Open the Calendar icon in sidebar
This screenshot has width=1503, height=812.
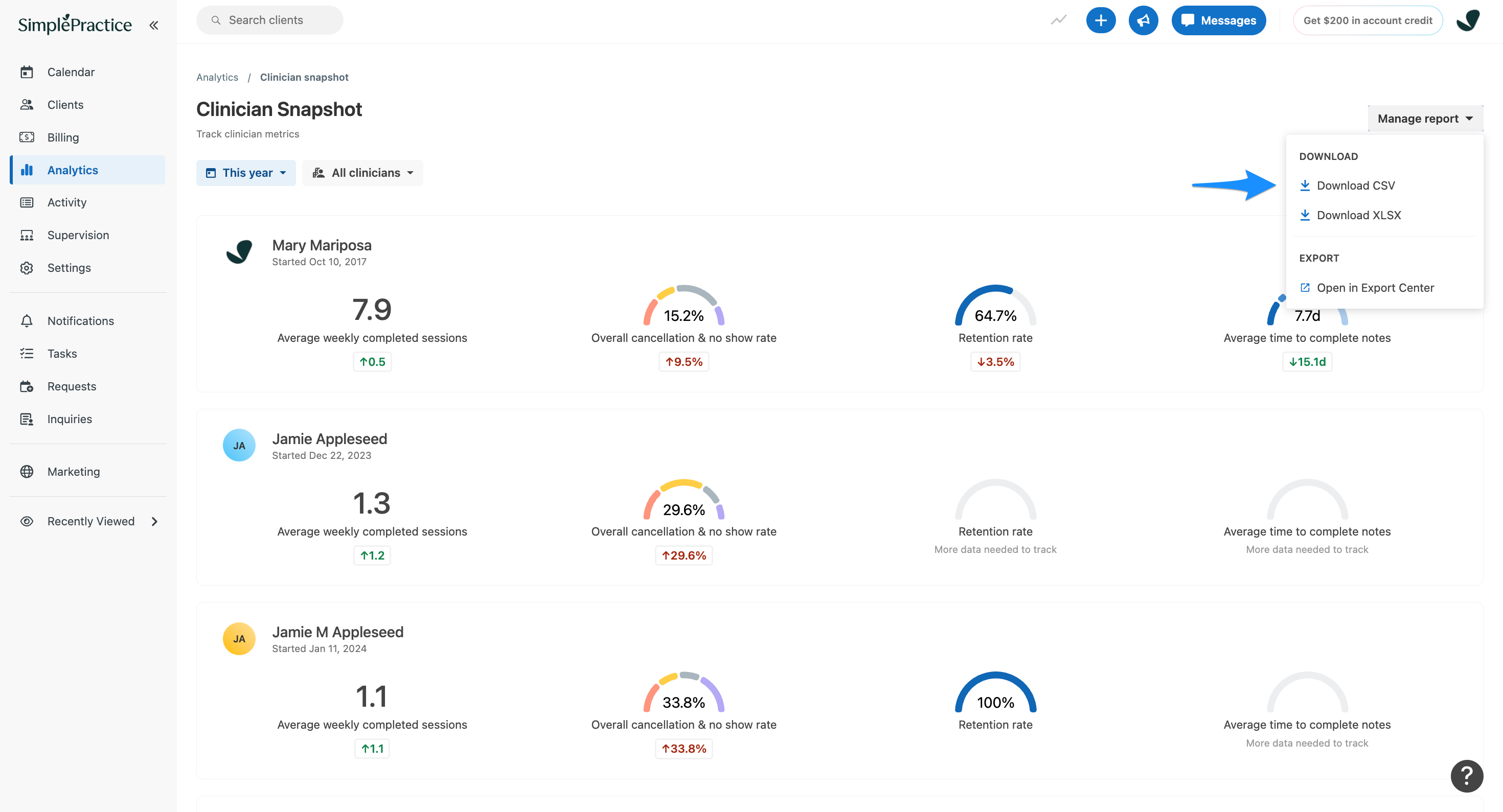27,73
